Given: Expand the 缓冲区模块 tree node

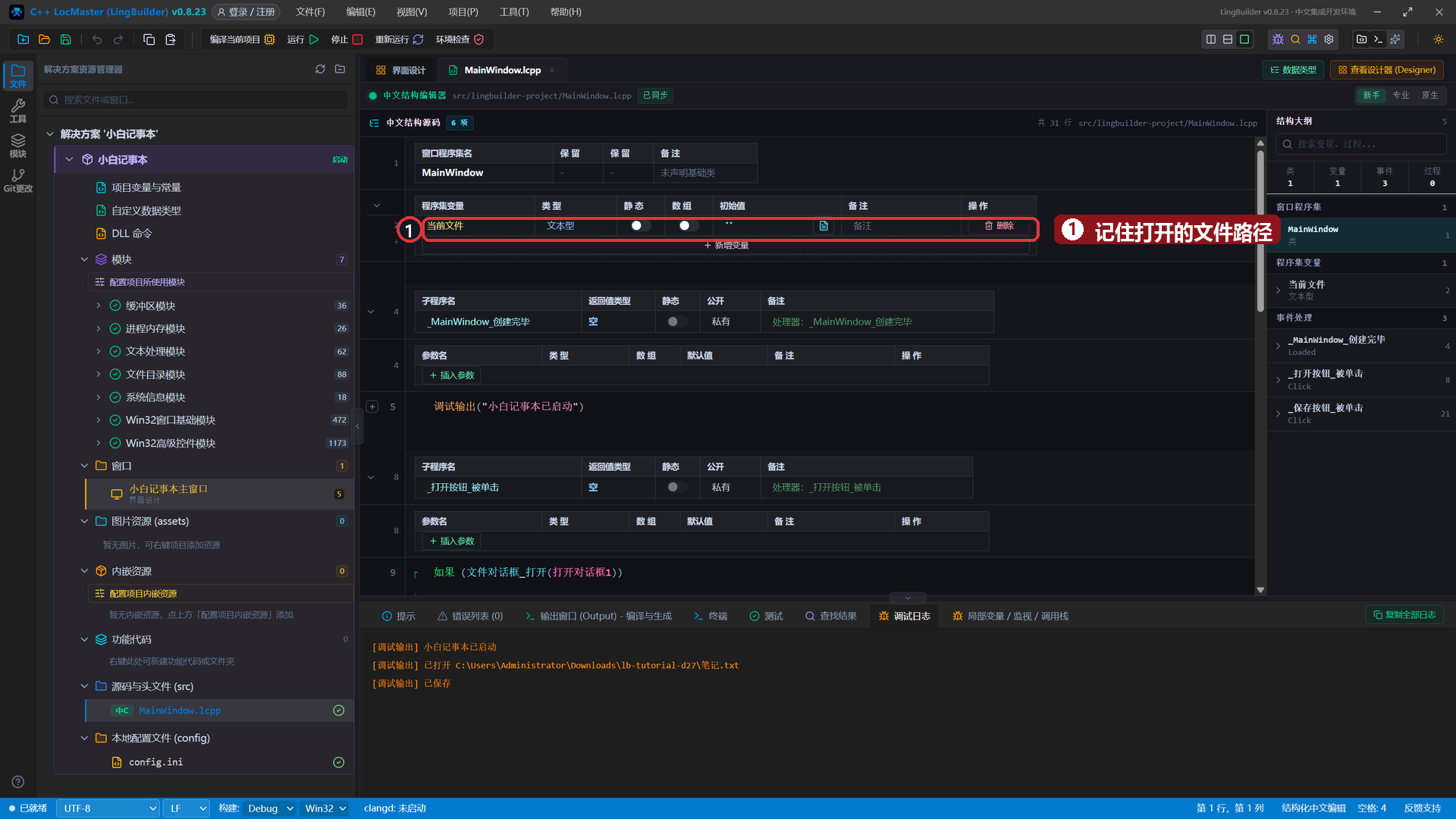Looking at the screenshot, I should [x=99, y=306].
